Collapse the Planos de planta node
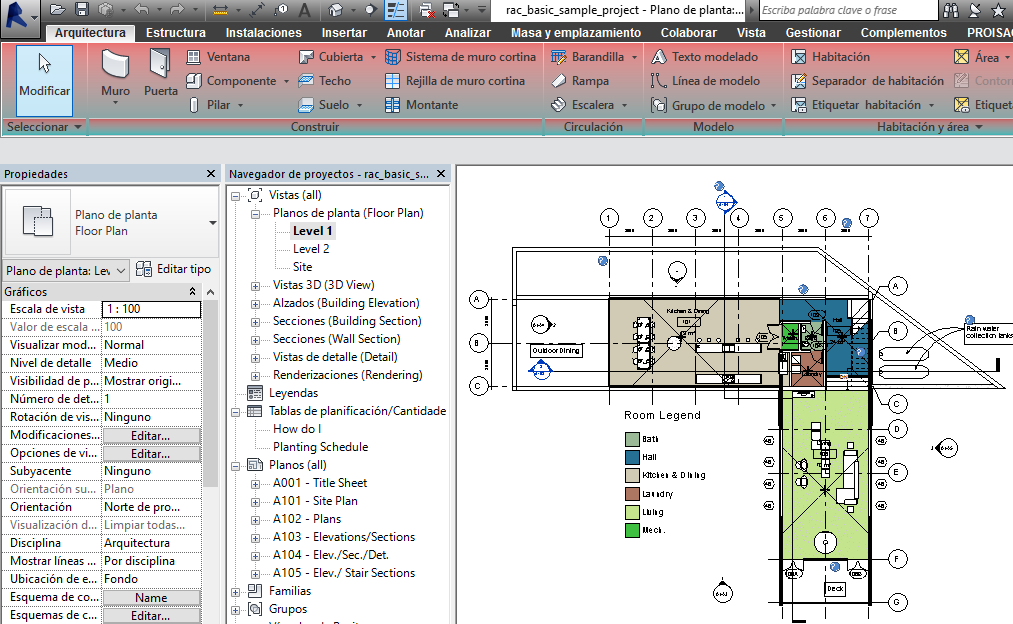The image size is (1013, 624). [255, 213]
